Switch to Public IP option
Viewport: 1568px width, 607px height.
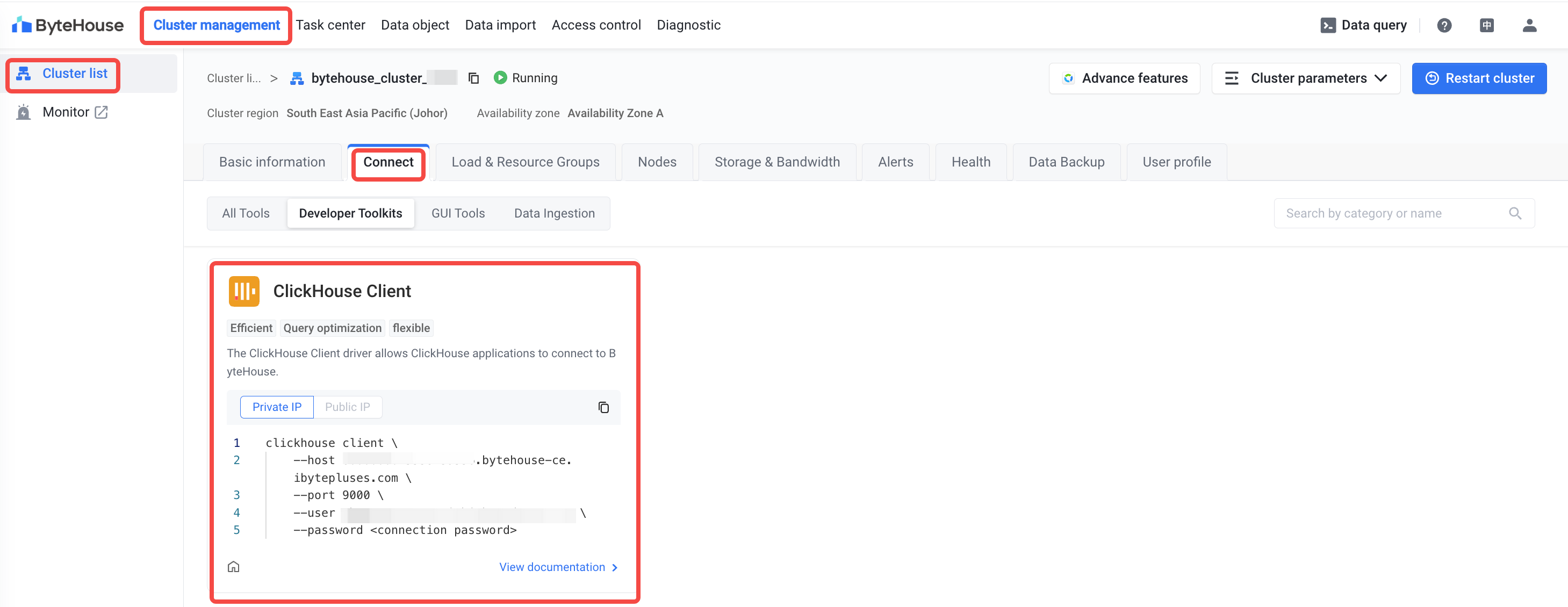tap(347, 407)
